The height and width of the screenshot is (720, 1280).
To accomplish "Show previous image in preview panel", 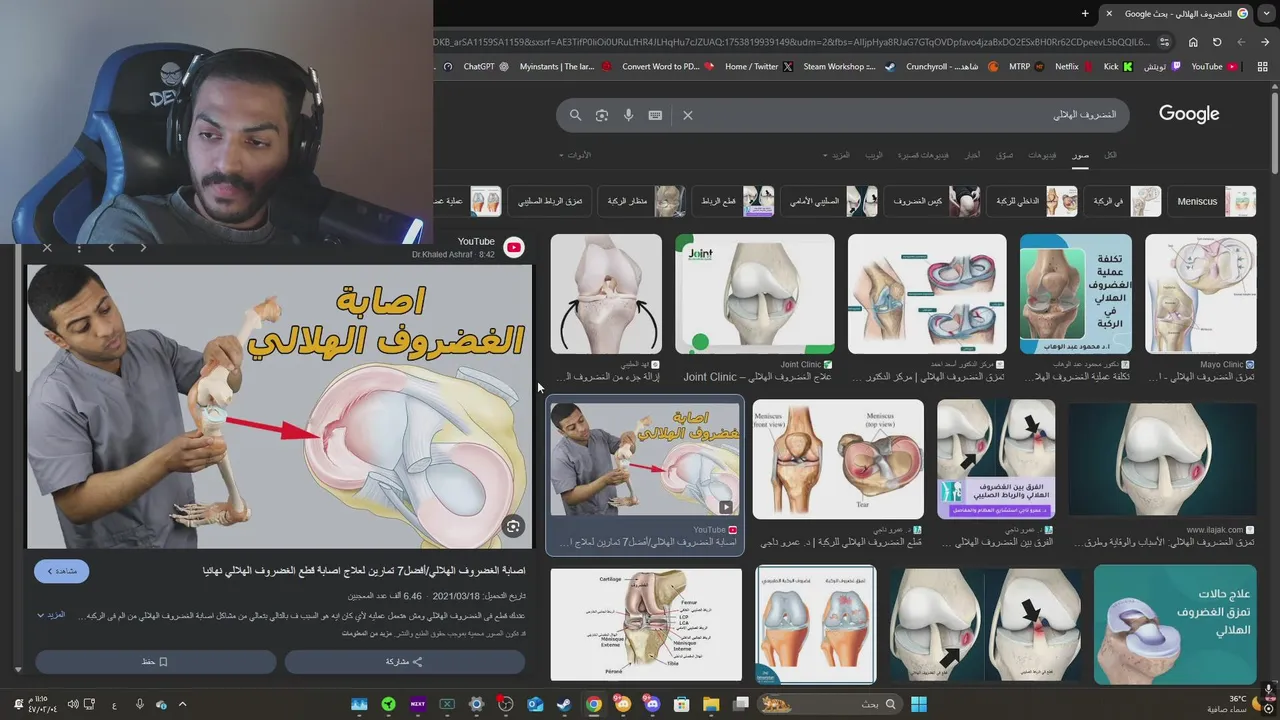I will (x=143, y=247).
